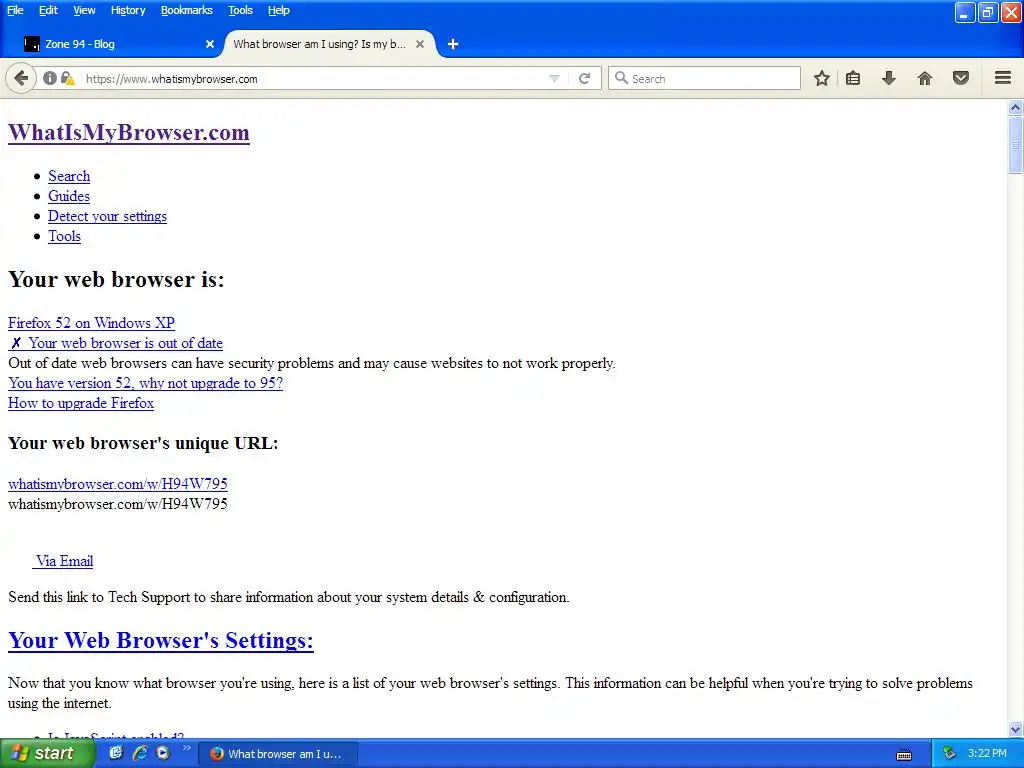Open the File menu
The width and height of the screenshot is (1024, 768).
(x=15, y=10)
